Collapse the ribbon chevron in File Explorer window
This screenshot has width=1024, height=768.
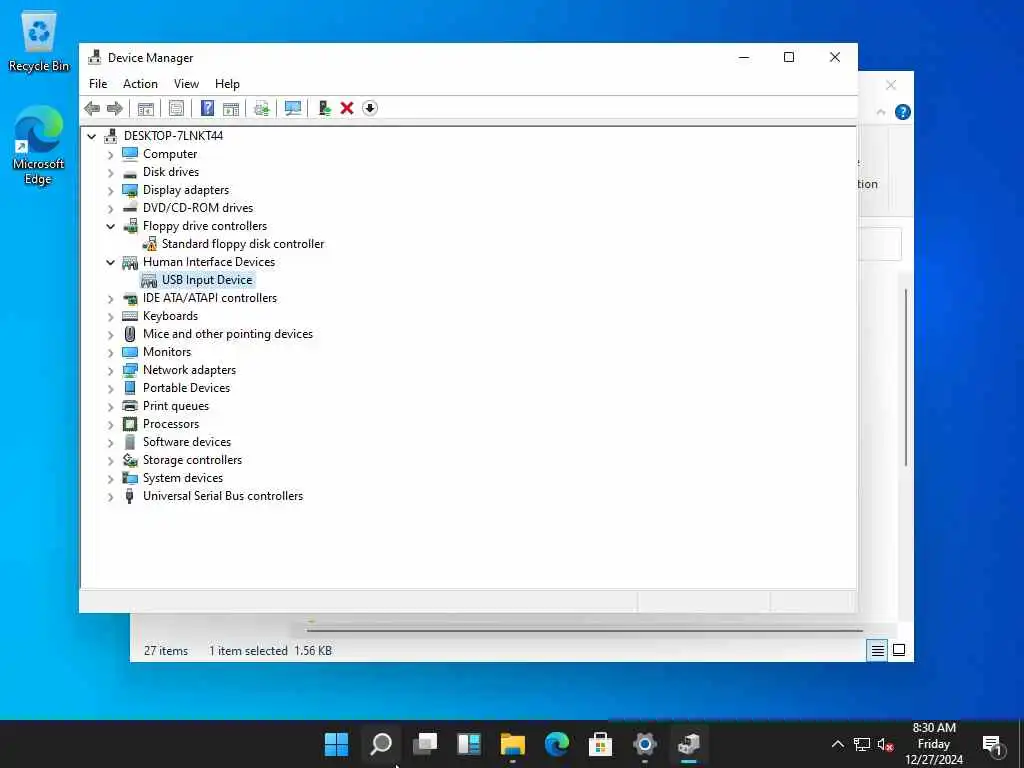(x=880, y=112)
